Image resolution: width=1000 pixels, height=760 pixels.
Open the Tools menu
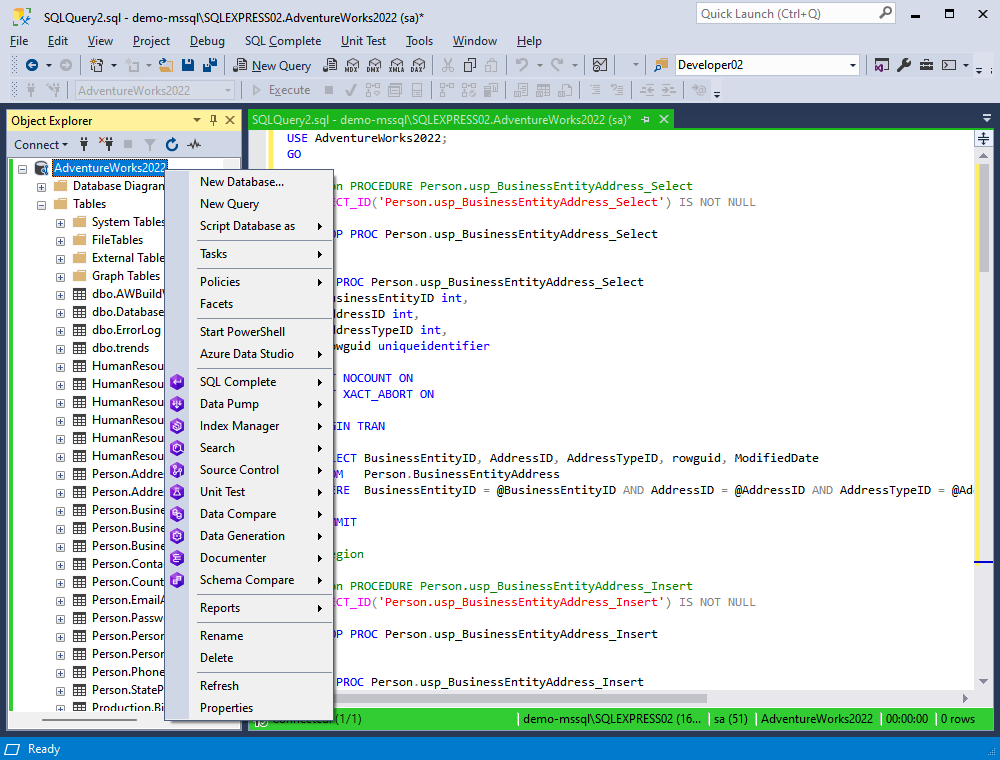pyautogui.click(x=419, y=41)
